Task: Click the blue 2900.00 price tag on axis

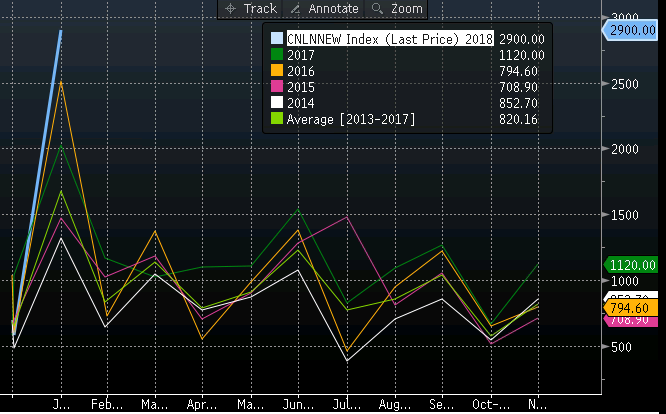Action: [633, 31]
